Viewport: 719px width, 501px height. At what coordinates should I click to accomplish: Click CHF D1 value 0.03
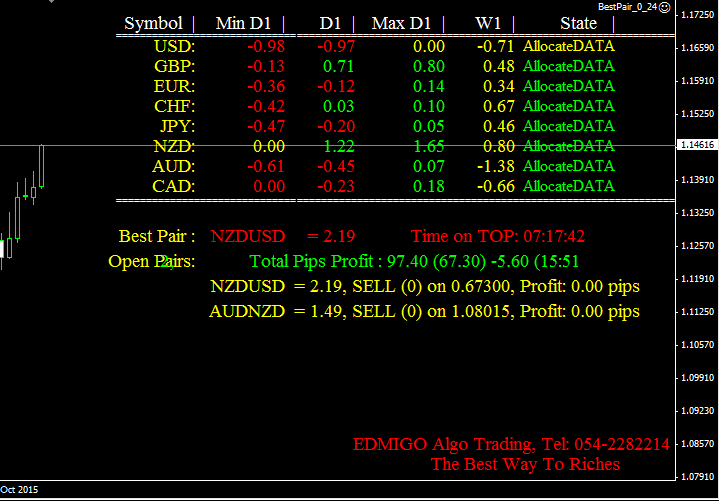(x=338, y=106)
